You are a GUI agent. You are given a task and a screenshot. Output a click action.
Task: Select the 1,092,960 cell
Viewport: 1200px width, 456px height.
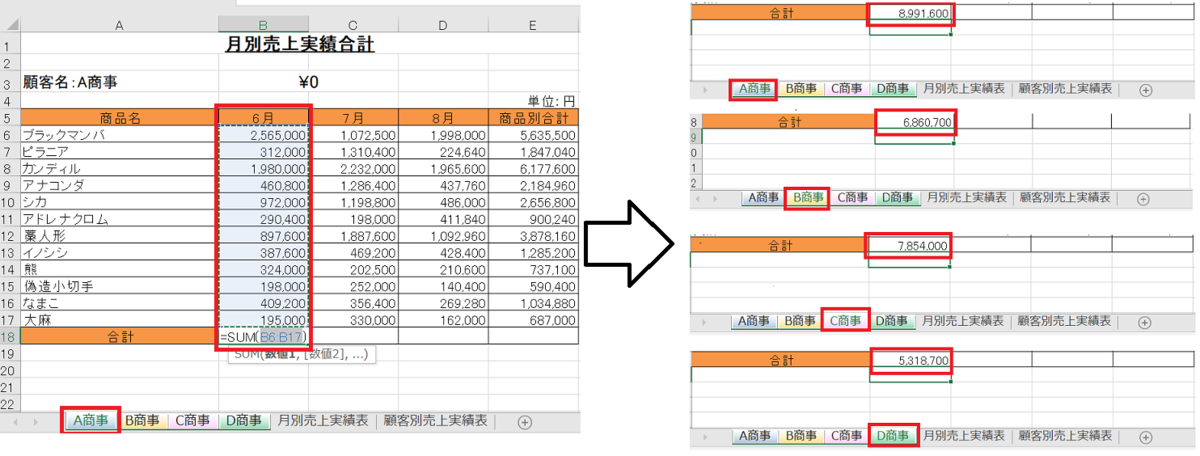(x=442, y=236)
